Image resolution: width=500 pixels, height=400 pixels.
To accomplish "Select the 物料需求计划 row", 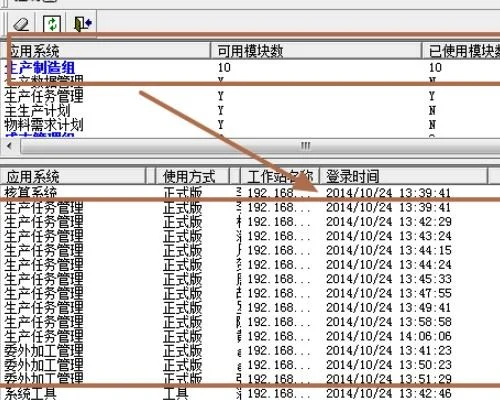I will [x=250, y=125].
